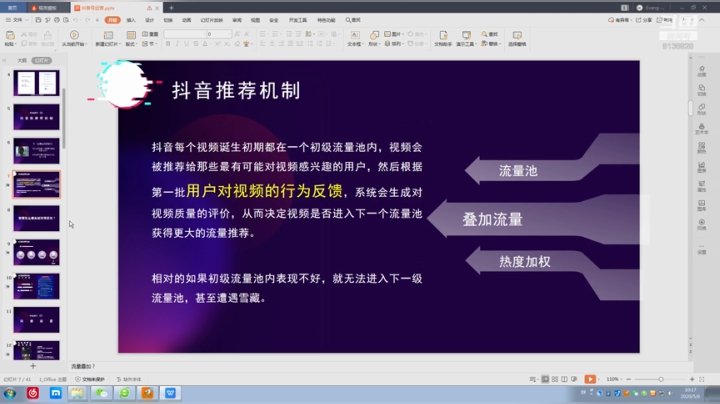Viewport: 720px width, 404px height.
Task: Toggle superscript formatting
Action: 218,44
